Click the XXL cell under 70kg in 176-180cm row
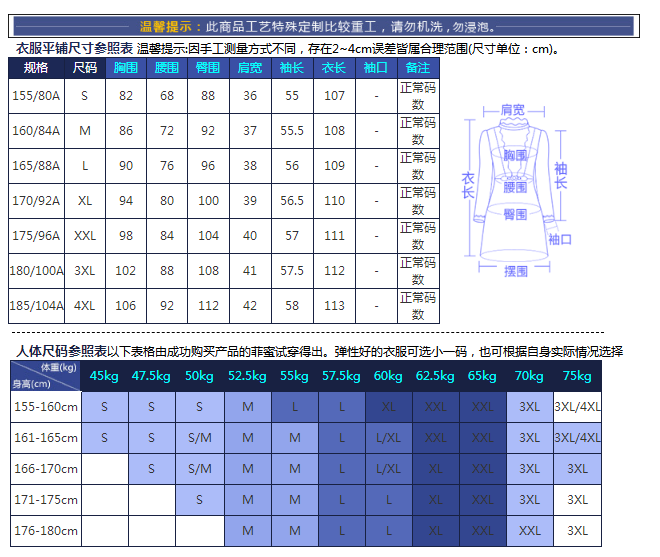 tap(530, 531)
